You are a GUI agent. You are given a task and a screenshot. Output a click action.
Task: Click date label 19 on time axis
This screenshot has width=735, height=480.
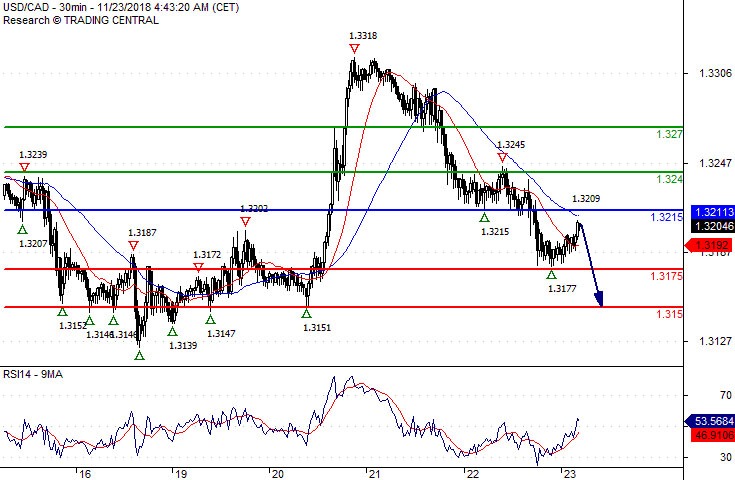coord(180,474)
